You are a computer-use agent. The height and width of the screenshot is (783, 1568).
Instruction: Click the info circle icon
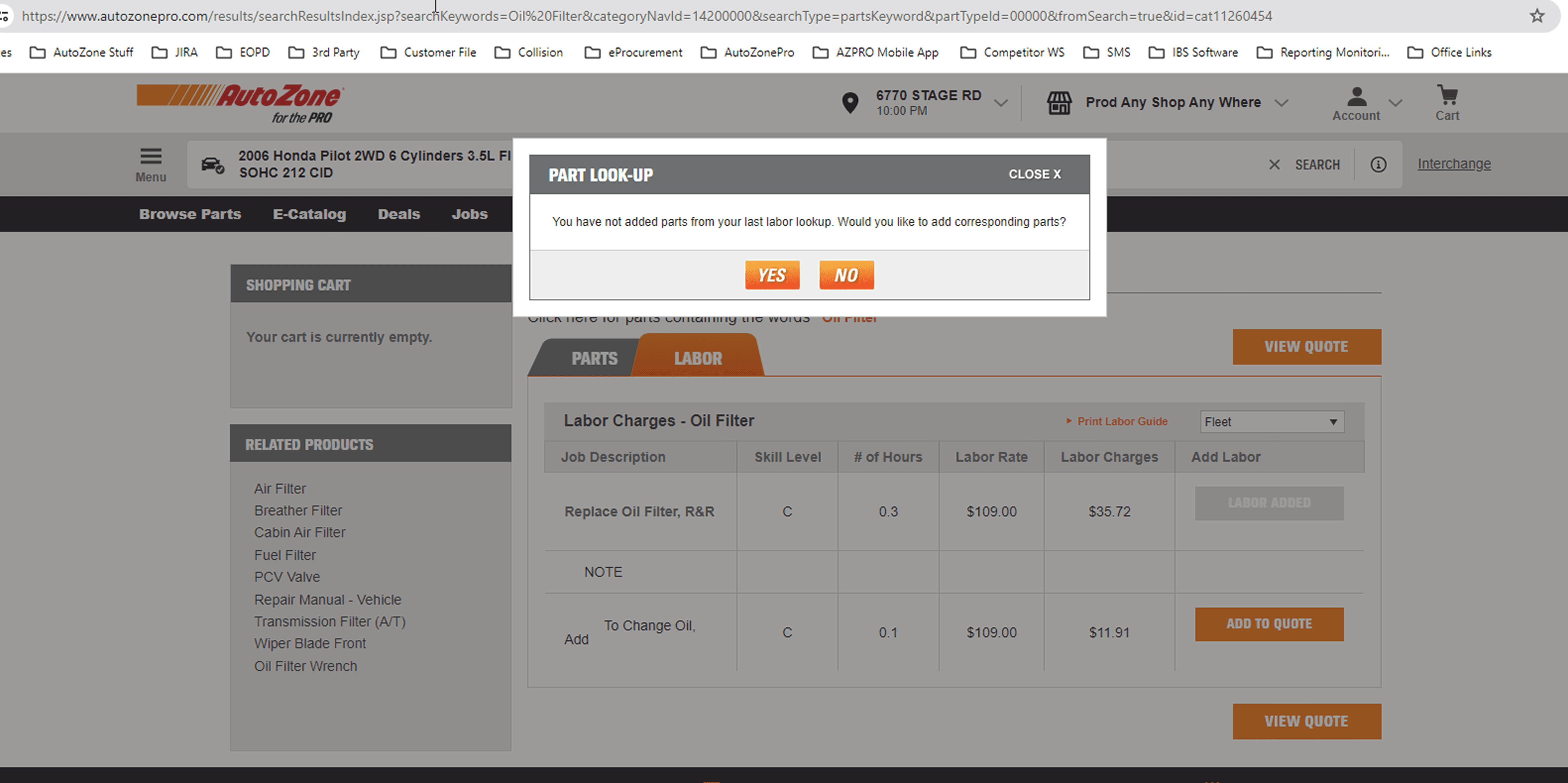click(x=1378, y=165)
